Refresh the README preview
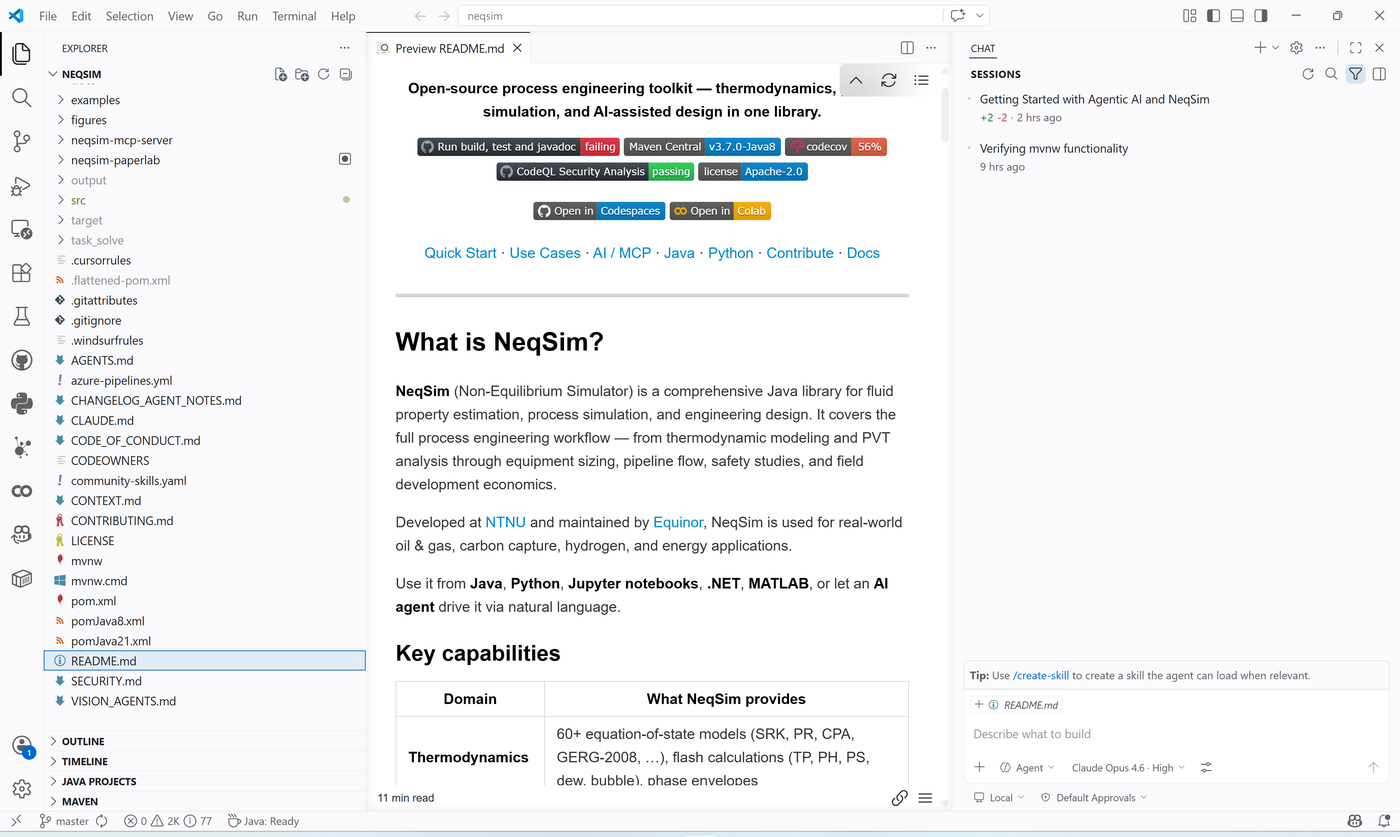Viewport: 1400px width, 837px height. point(888,80)
